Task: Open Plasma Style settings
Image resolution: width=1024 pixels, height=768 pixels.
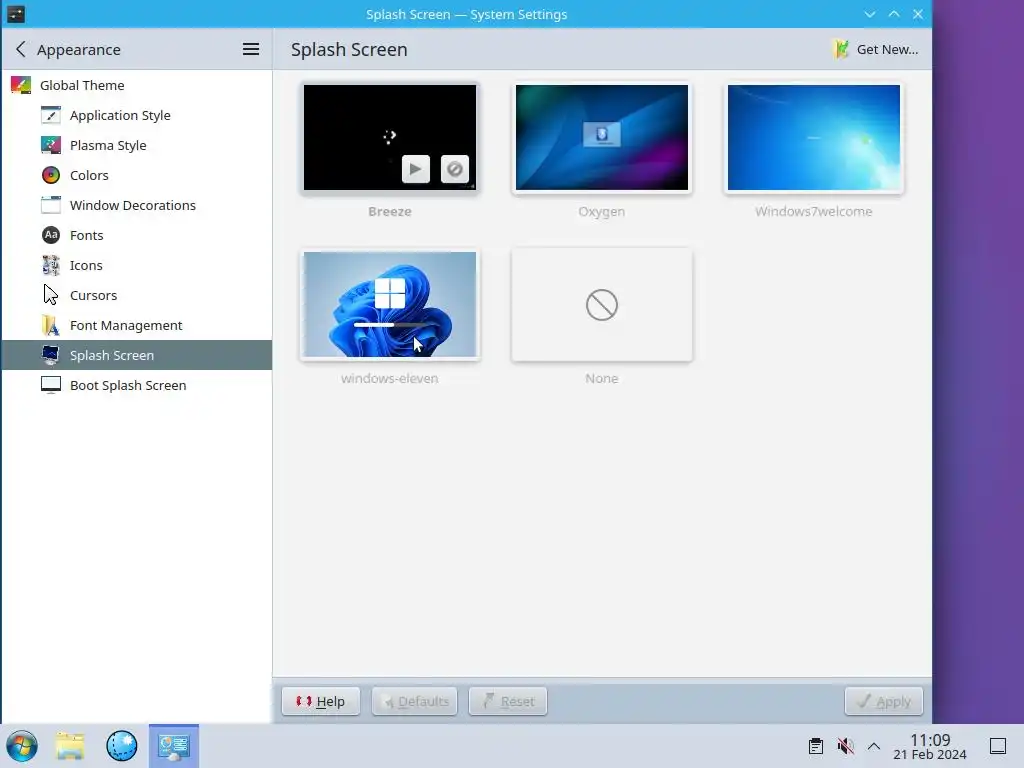Action: point(136,145)
